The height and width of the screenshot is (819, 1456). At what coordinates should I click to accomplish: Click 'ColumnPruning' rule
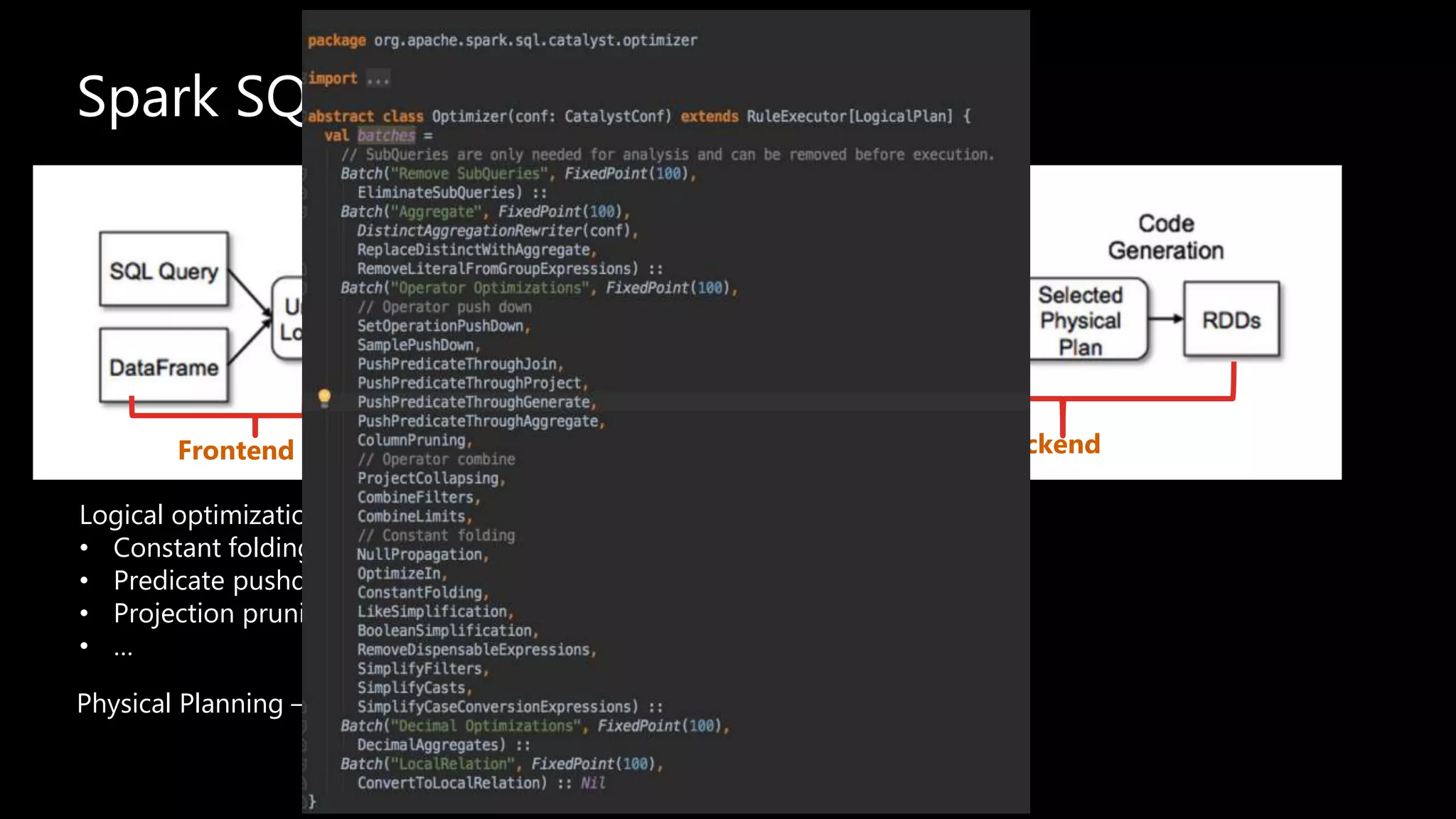click(411, 441)
